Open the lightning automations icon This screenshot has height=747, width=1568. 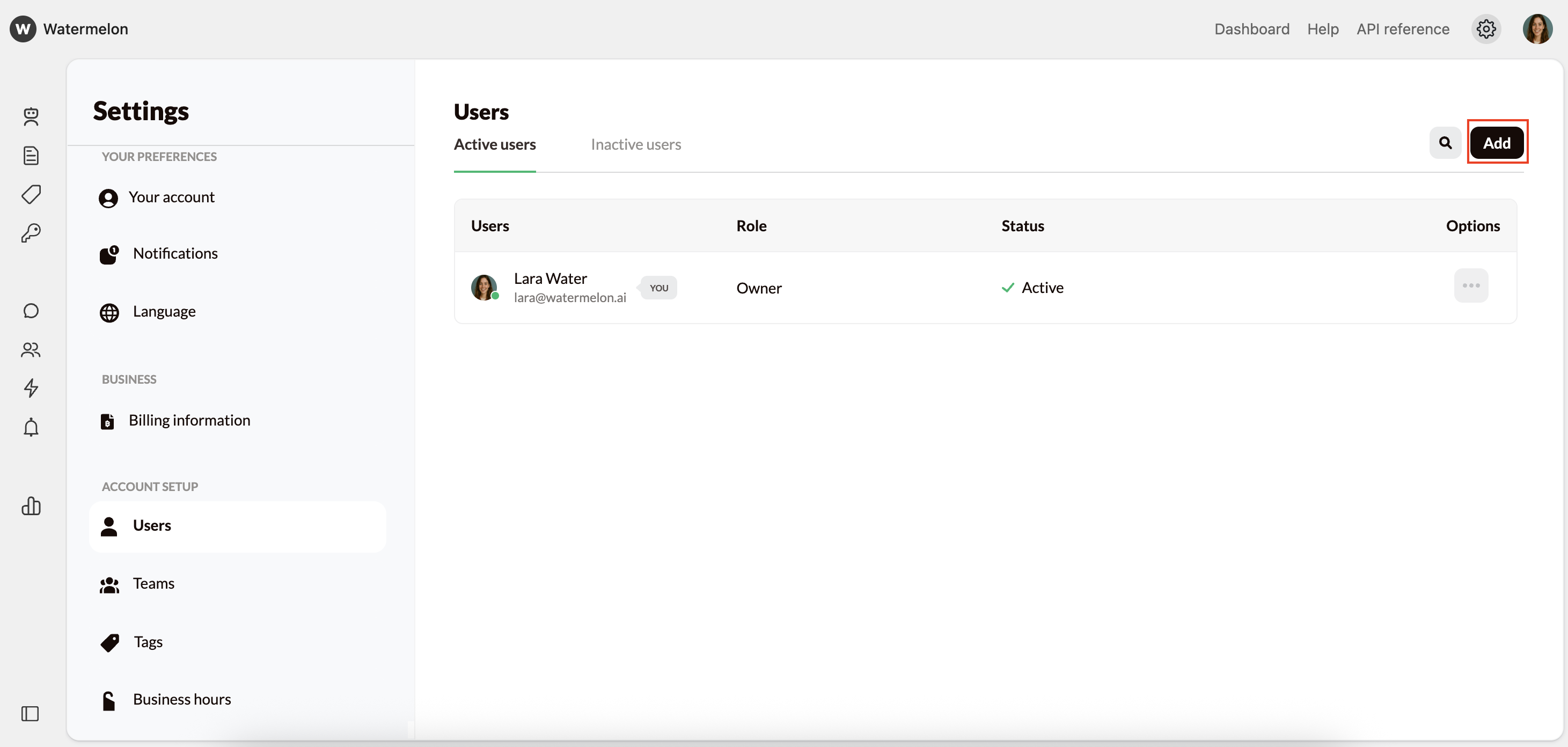click(31, 389)
